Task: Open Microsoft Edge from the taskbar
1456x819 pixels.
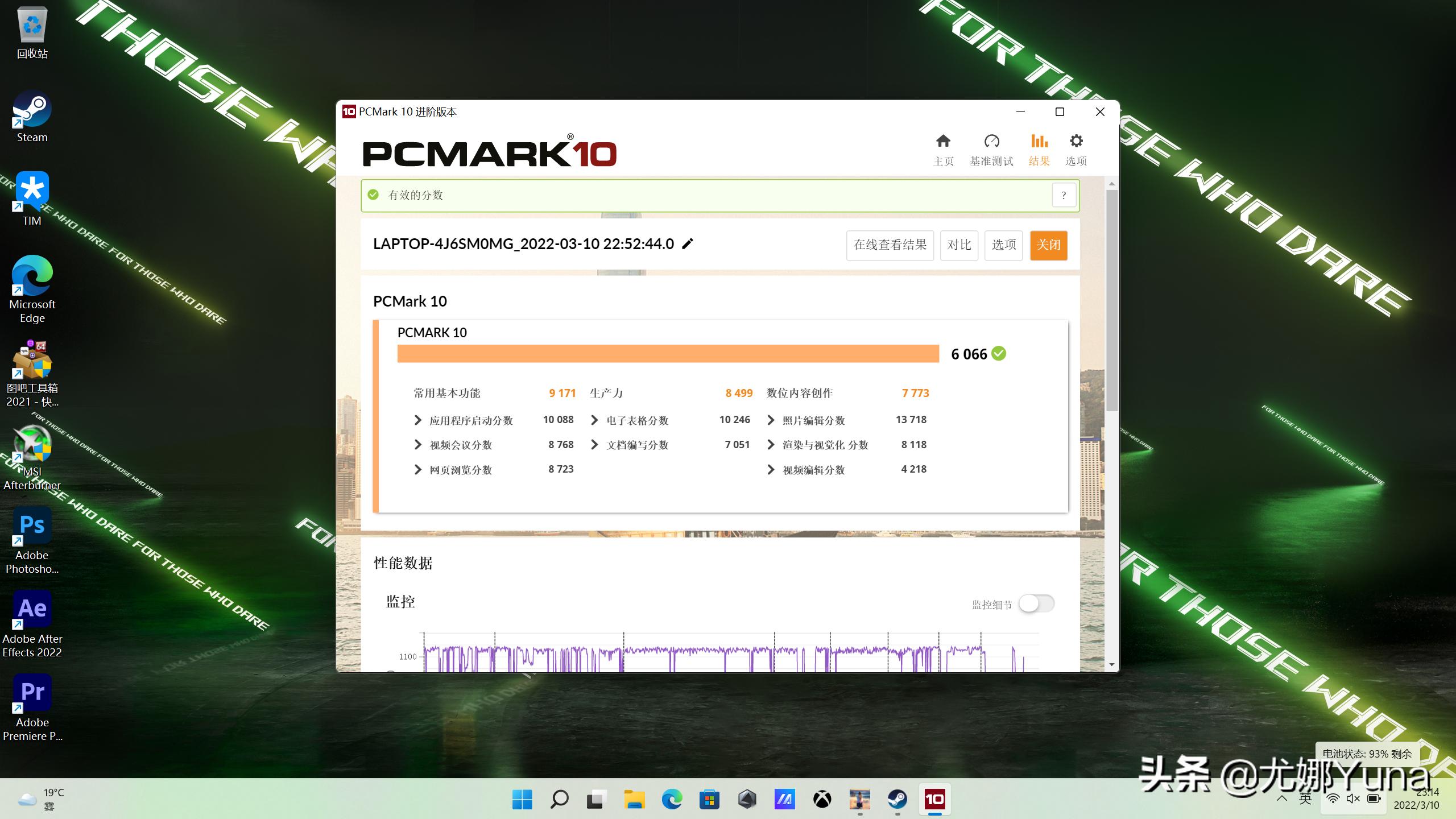Action: (x=672, y=800)
